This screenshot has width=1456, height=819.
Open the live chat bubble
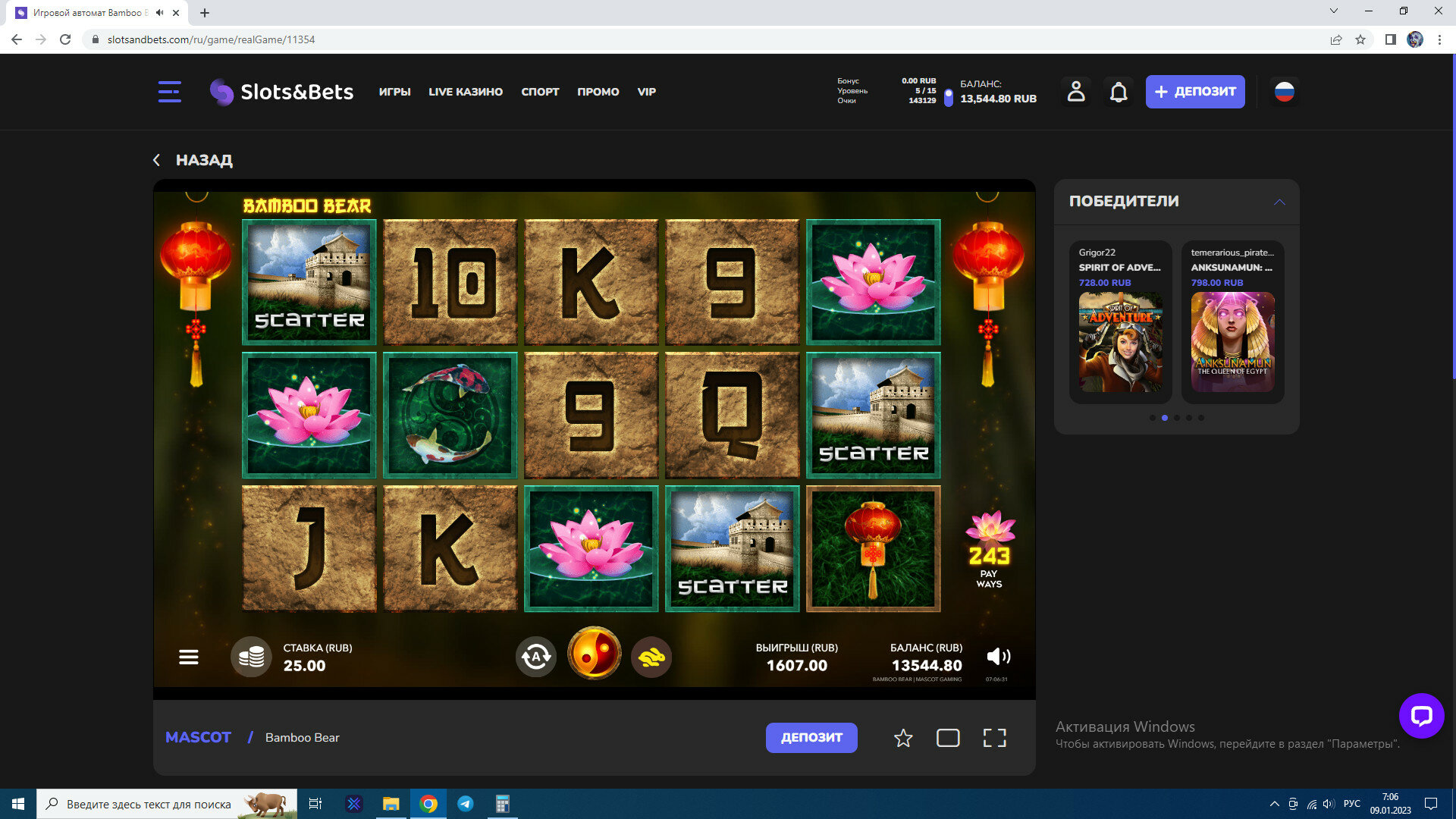1421,715
